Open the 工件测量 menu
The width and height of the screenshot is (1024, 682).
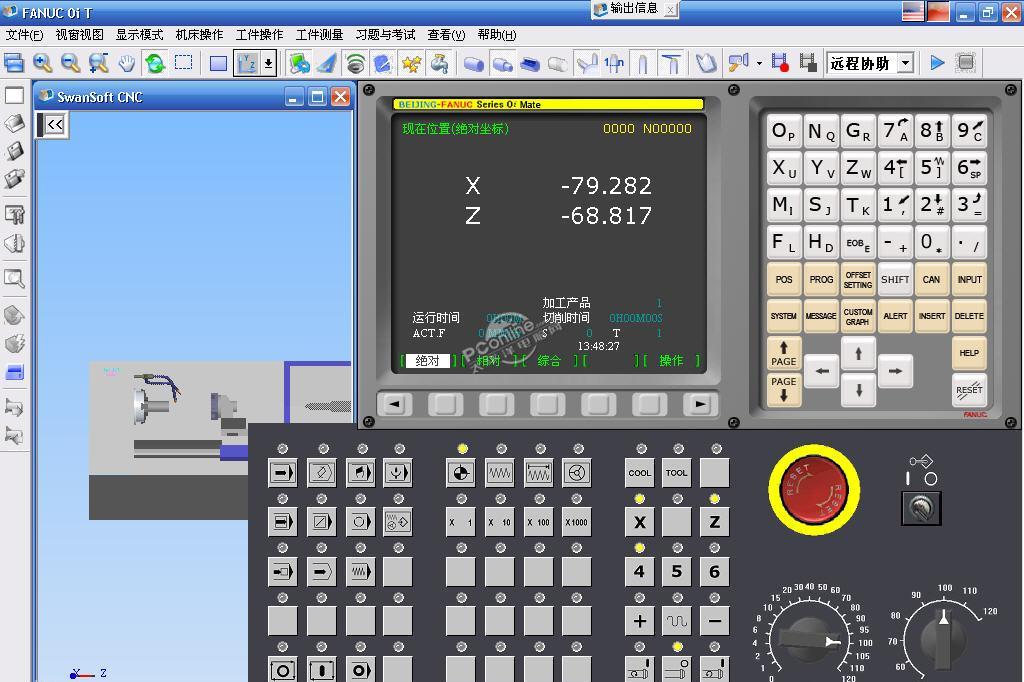pos(319,35)
